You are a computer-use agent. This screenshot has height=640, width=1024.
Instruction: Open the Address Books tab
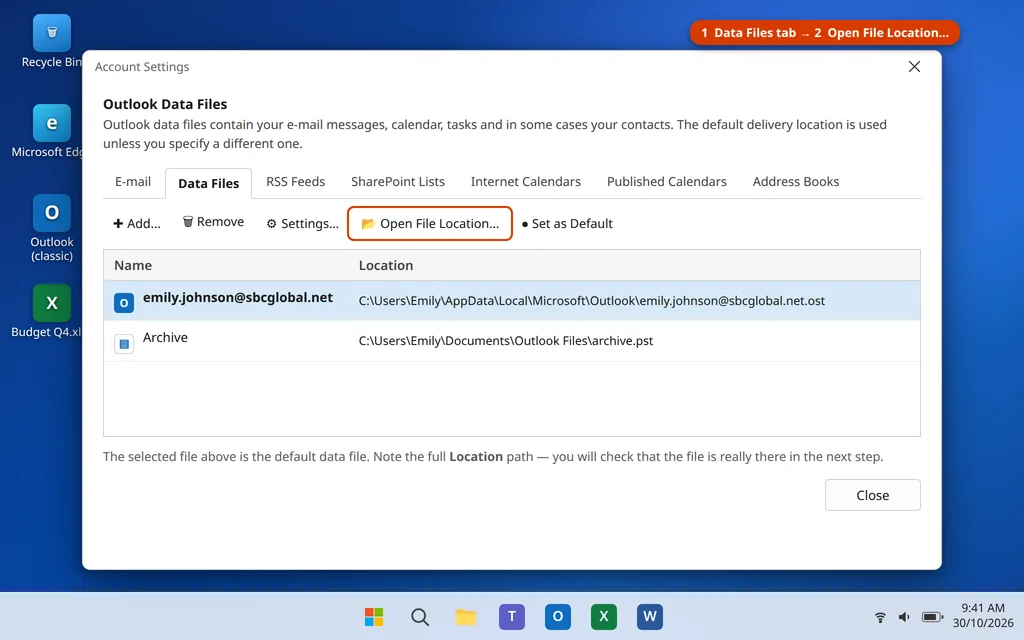(x=795, y=182)
